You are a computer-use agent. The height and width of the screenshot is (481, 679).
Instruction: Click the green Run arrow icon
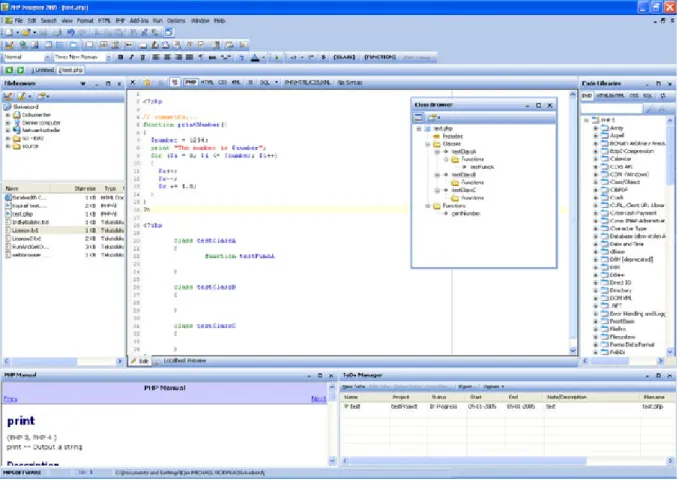click(x=277, y=57)
